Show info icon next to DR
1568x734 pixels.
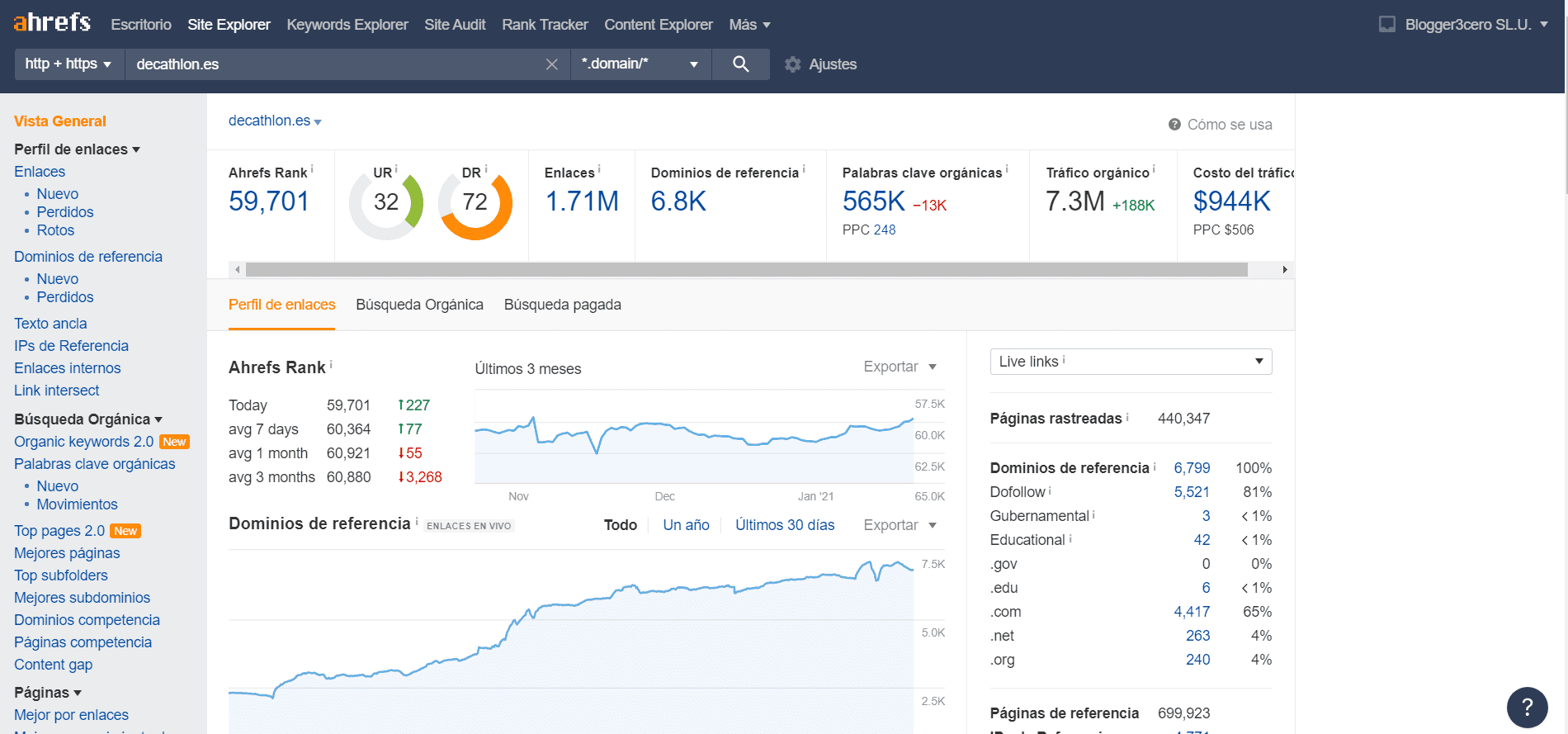(486, 168)
